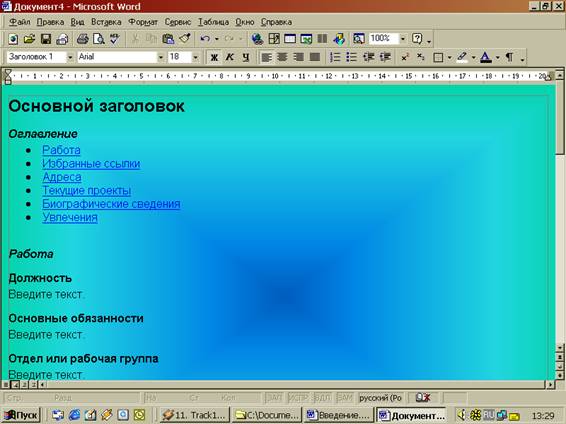Image resolution: width=566 pixels, height=424 pixels.
Task: Open the Пуск start button
Action: tap(21, 415)
